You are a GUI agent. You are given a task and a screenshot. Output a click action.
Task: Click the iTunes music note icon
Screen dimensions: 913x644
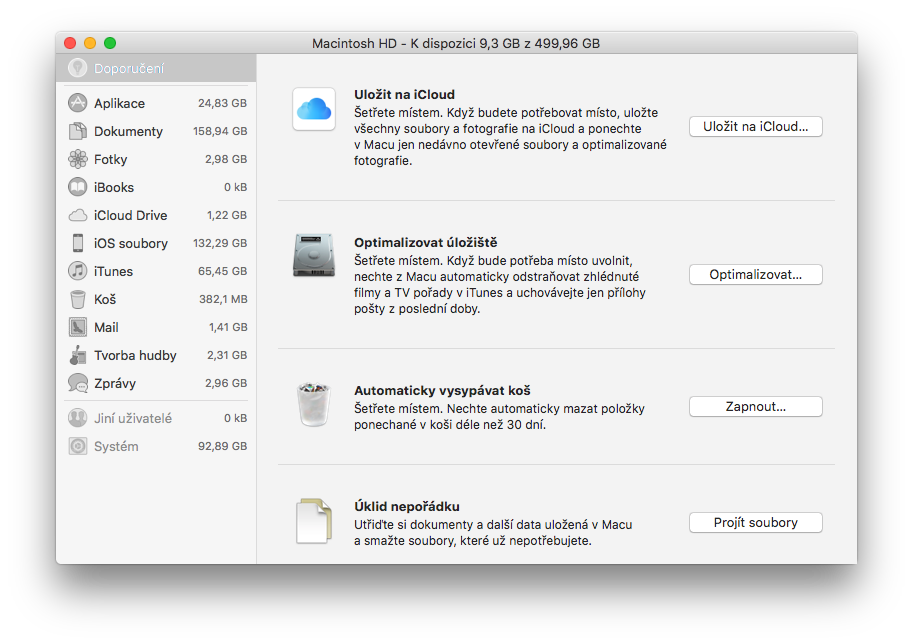[x=78, y=271]
